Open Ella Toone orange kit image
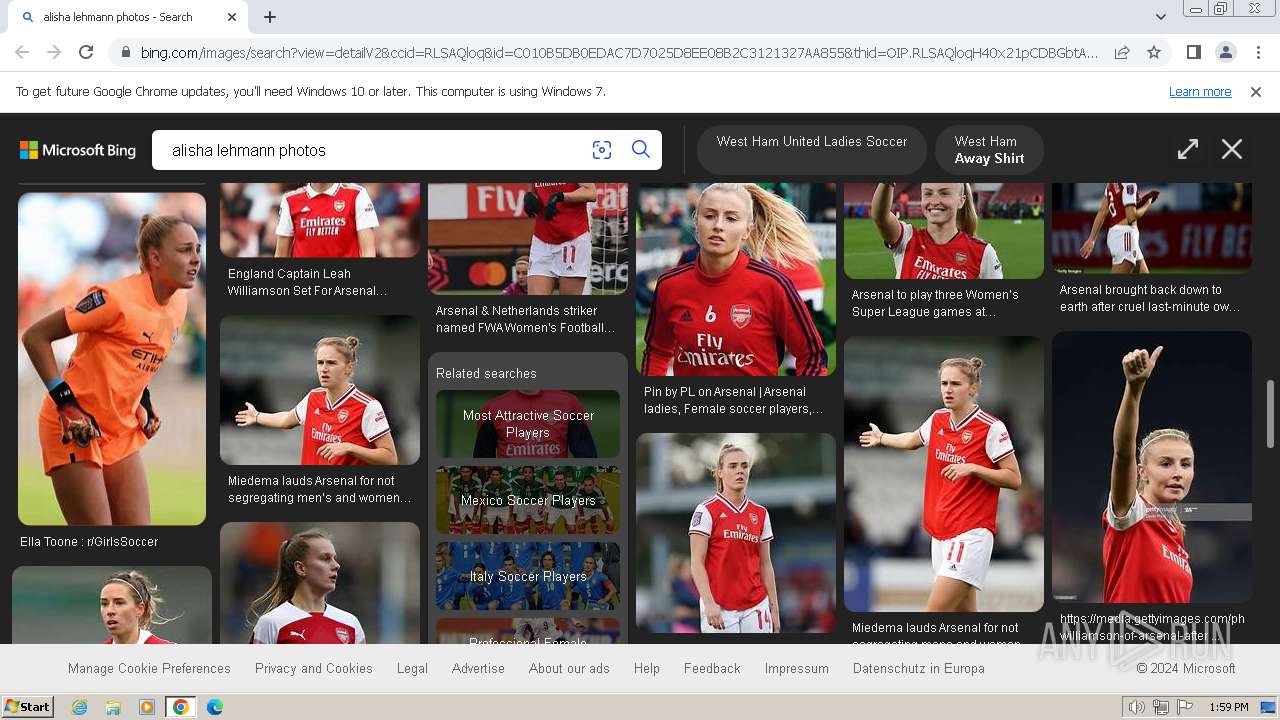This screenshot has width=1280, height=720. tap(112, 359)
